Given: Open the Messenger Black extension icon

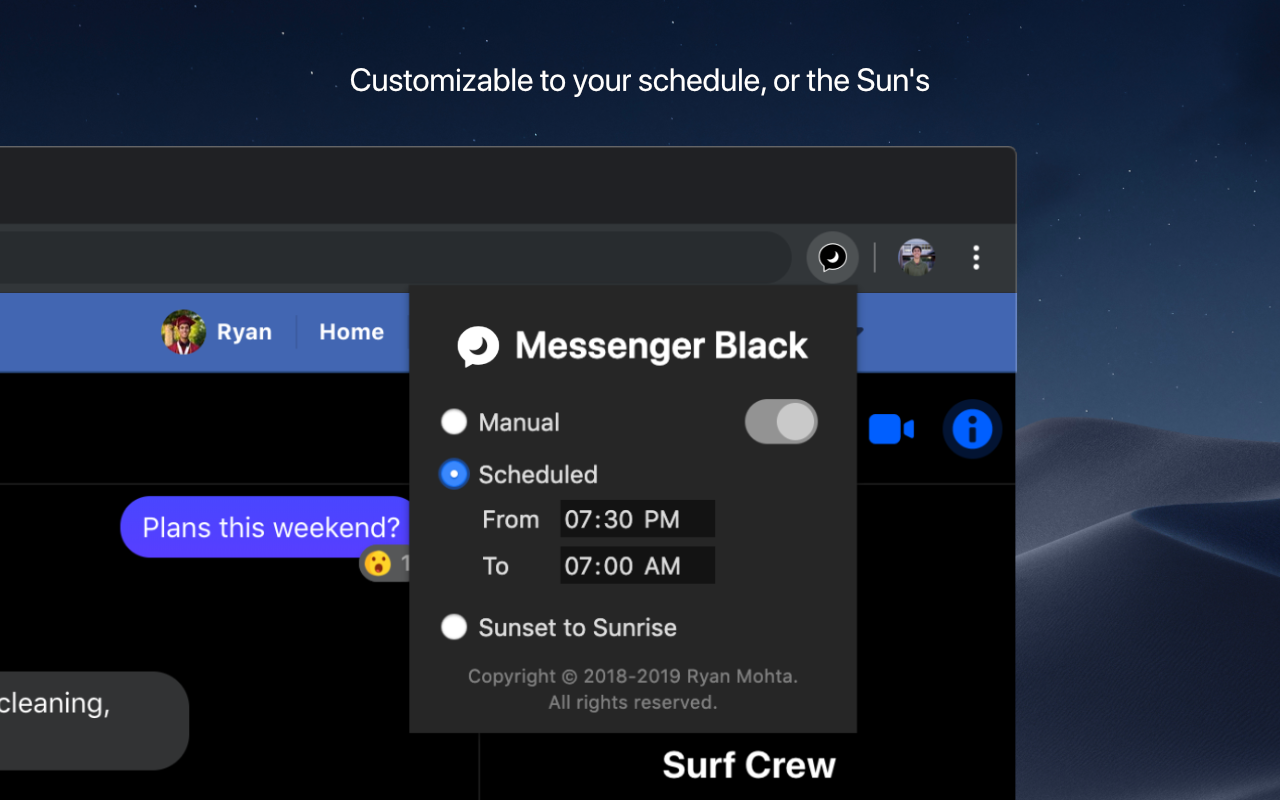Looking at the screenshot, I should point(832,258).
